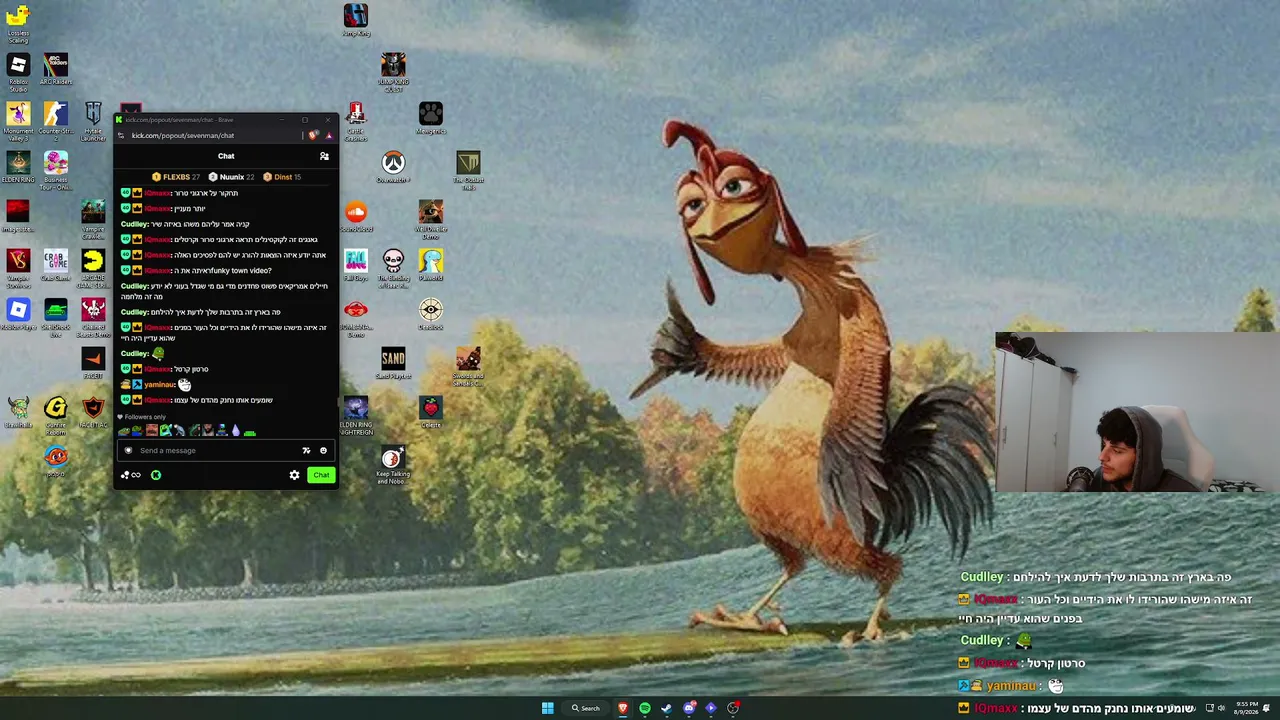Open SoundCloud desktop icon
1280x720 pixels.
click(x=356, y=216)
